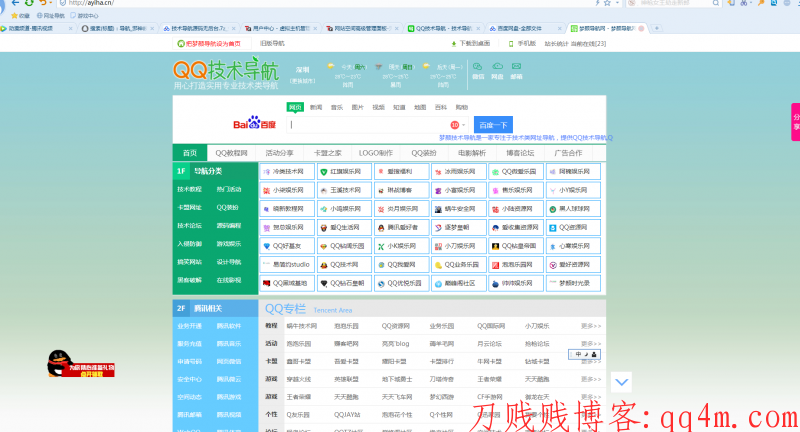Open the 游戏中心 bookmark
Image resolution: width=800 pixels, height=432 pixels.
tap(84, 15)
